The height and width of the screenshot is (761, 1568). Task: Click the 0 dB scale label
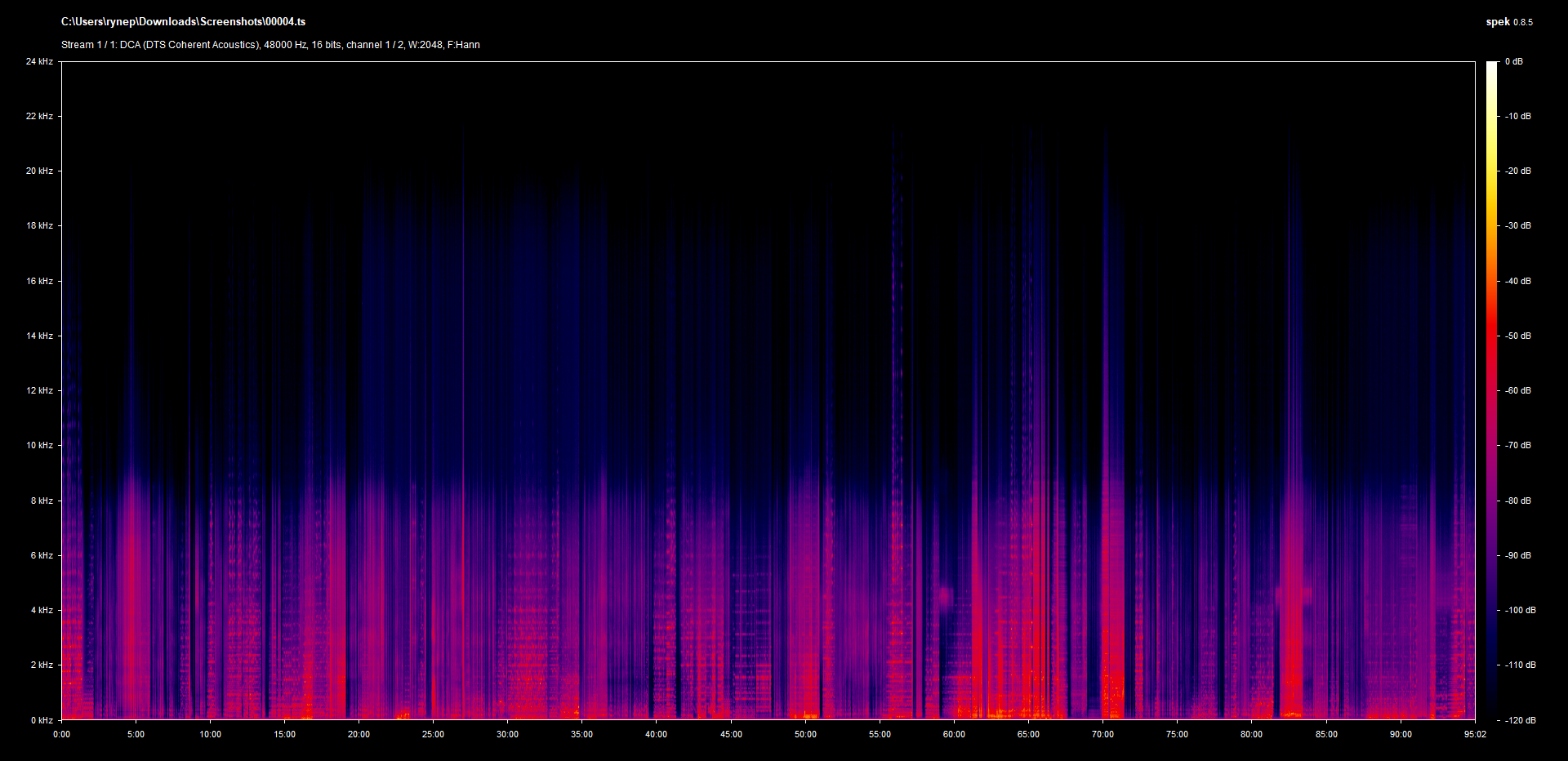tap(1513, 61)
